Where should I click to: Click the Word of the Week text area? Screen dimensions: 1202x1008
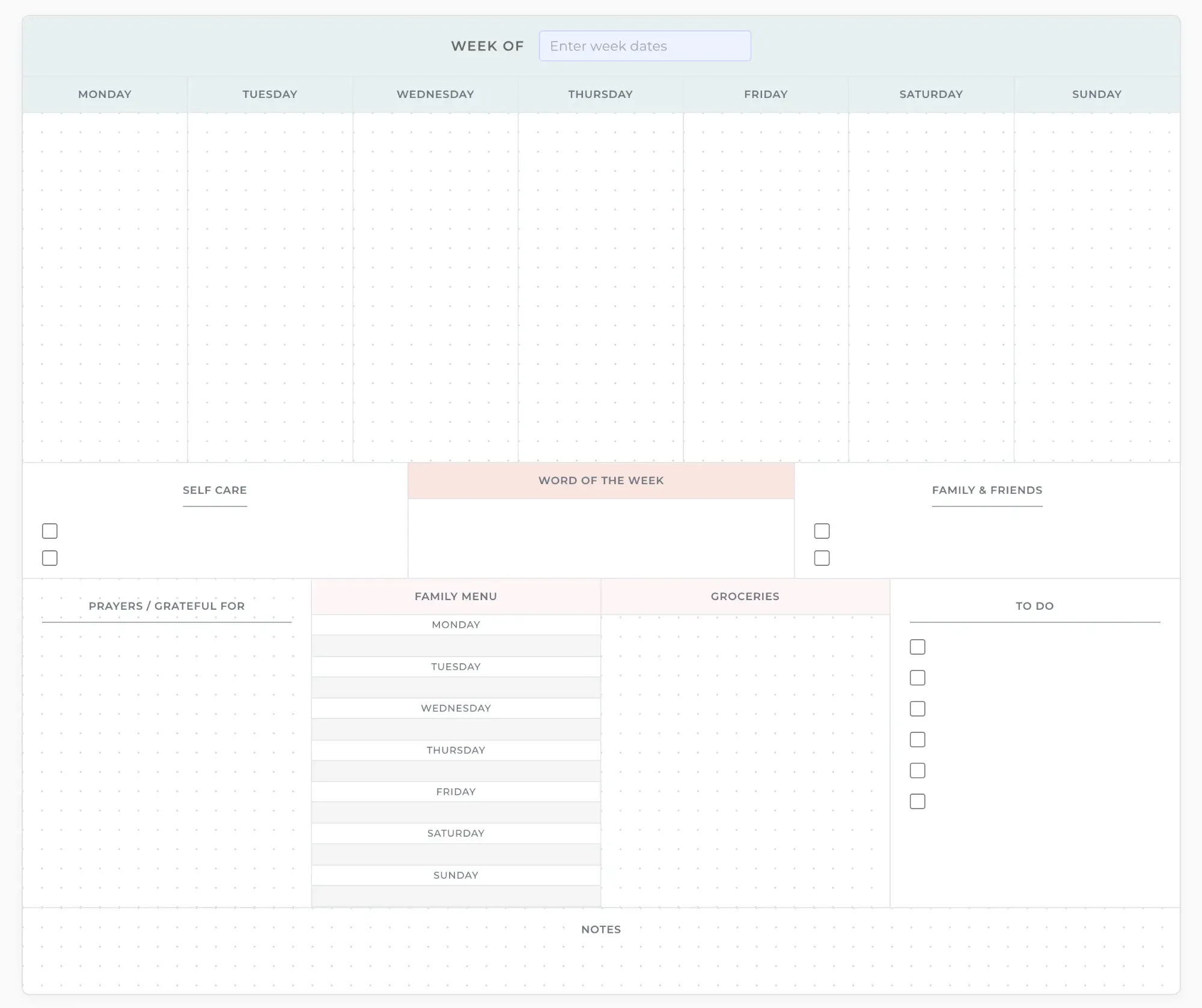coord(601,538)
